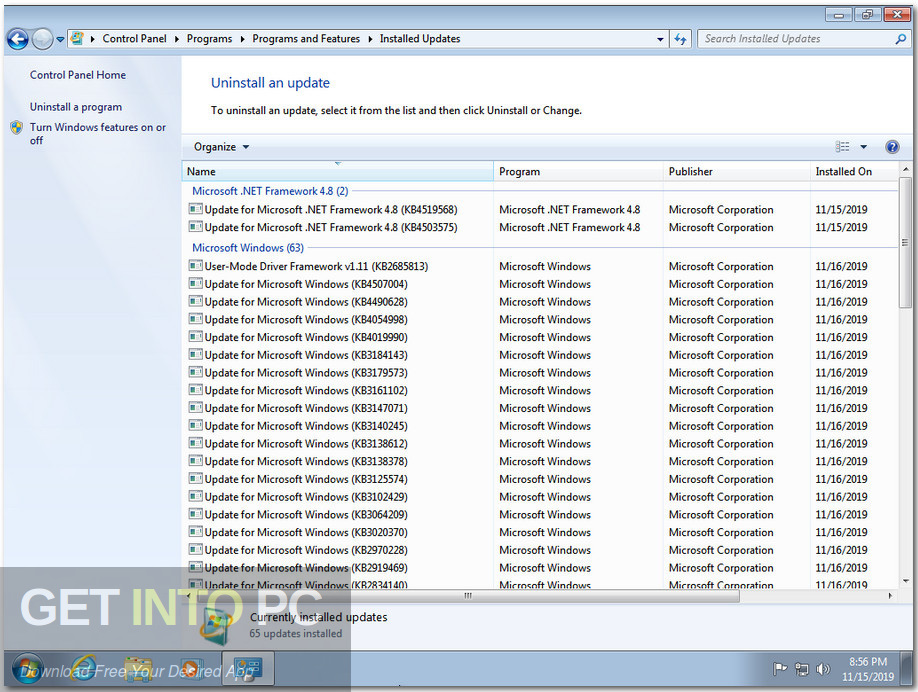Open Turn Windows features on or off

pyautogui.click(x=98, y=133)
